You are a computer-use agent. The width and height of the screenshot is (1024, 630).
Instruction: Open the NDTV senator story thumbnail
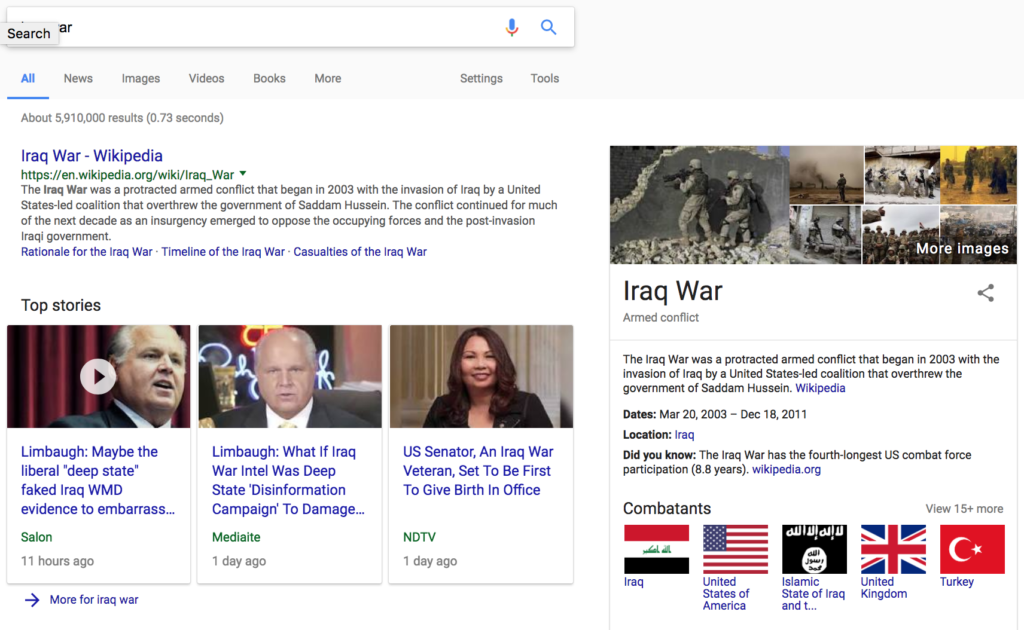coord(481,377)
